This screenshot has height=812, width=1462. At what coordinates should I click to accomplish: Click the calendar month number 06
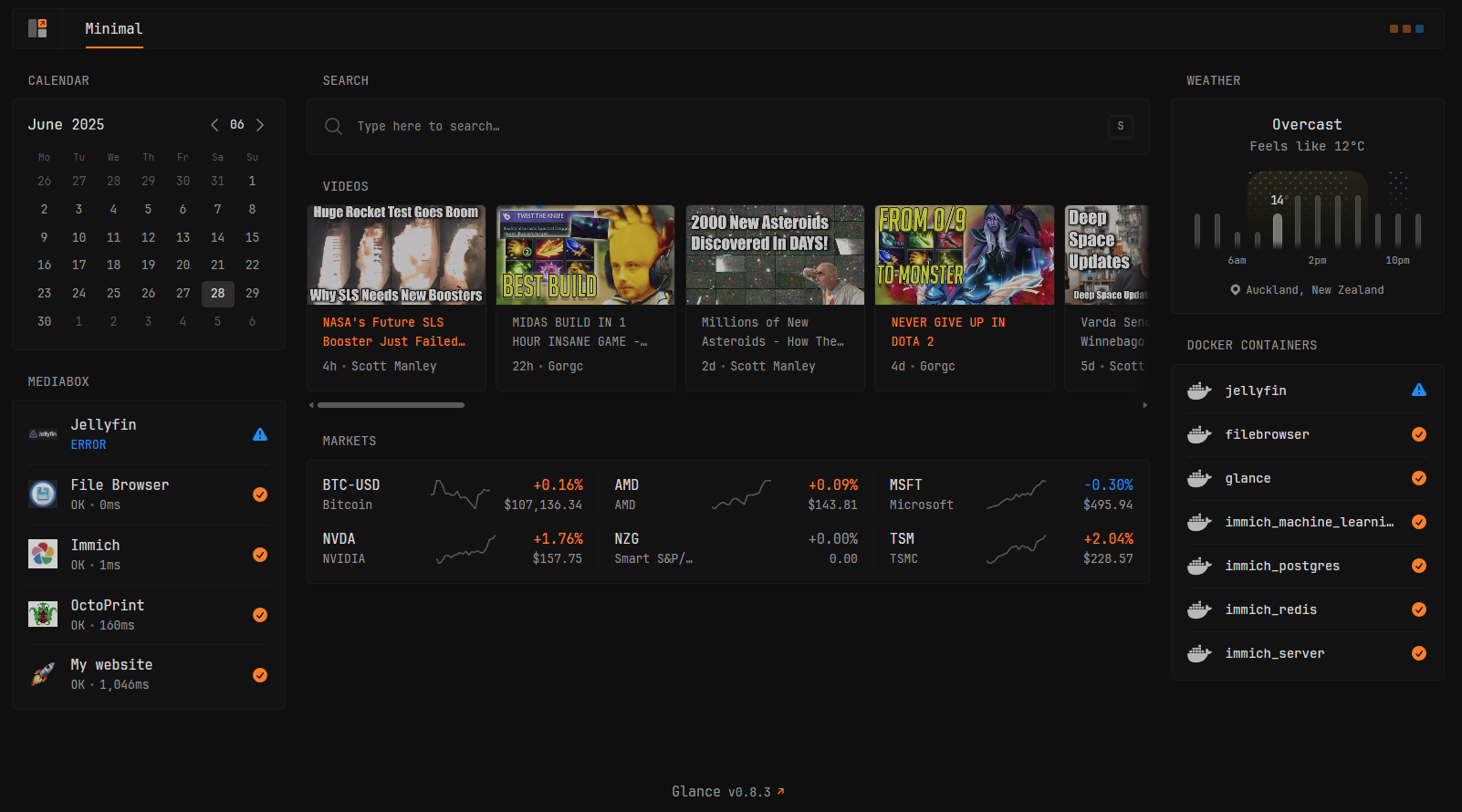(x=237, y=125)
